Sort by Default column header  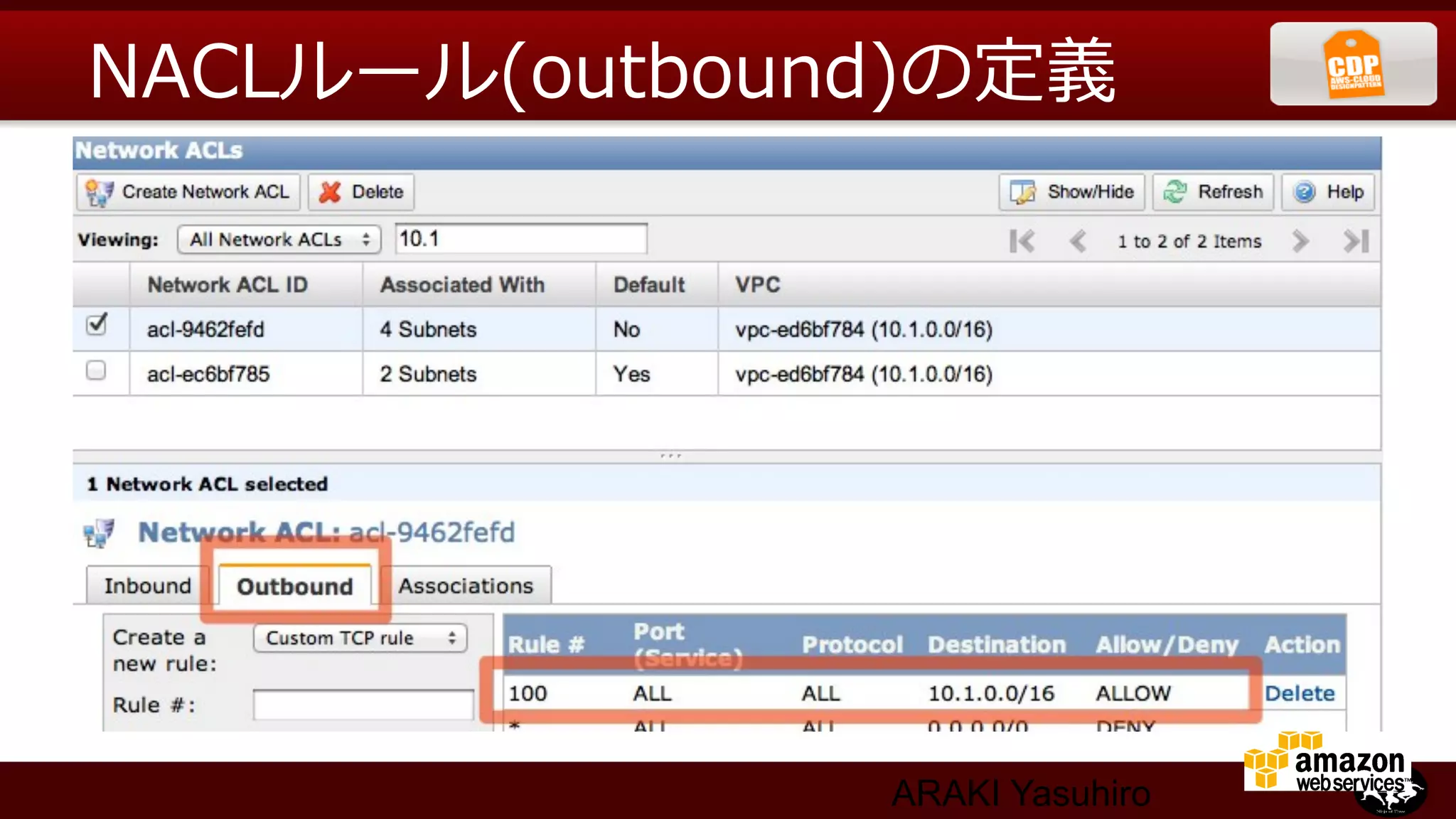pyautogui.click(x=657, y=284)
